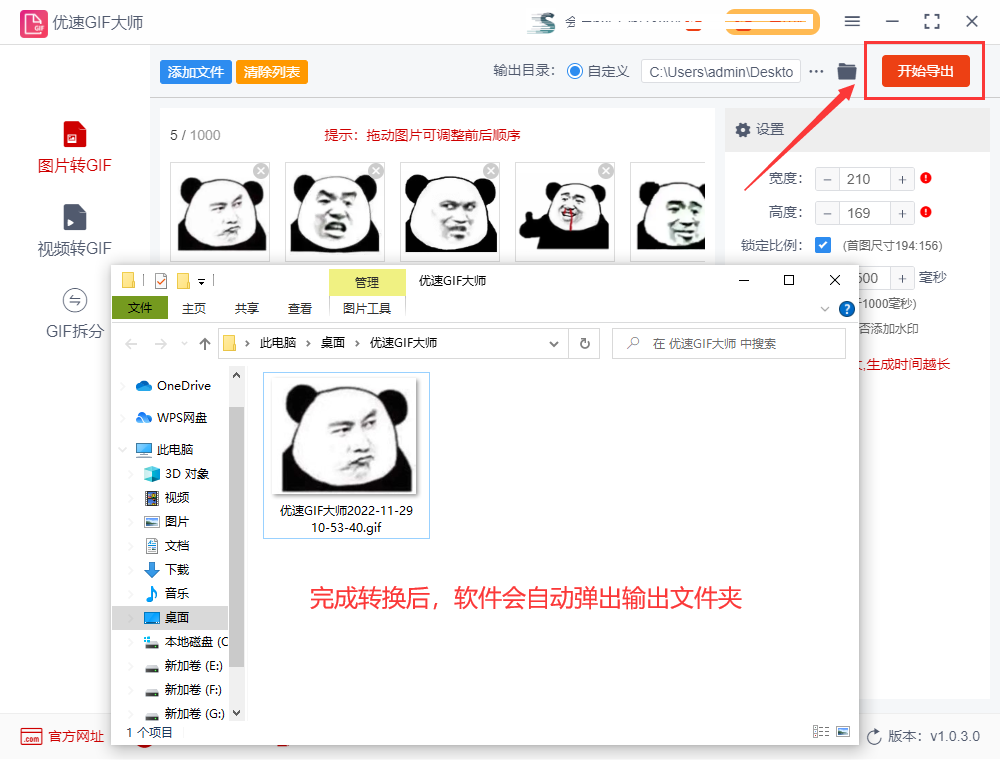Select the 管理 contextual tab

click(x=367, y=282)
